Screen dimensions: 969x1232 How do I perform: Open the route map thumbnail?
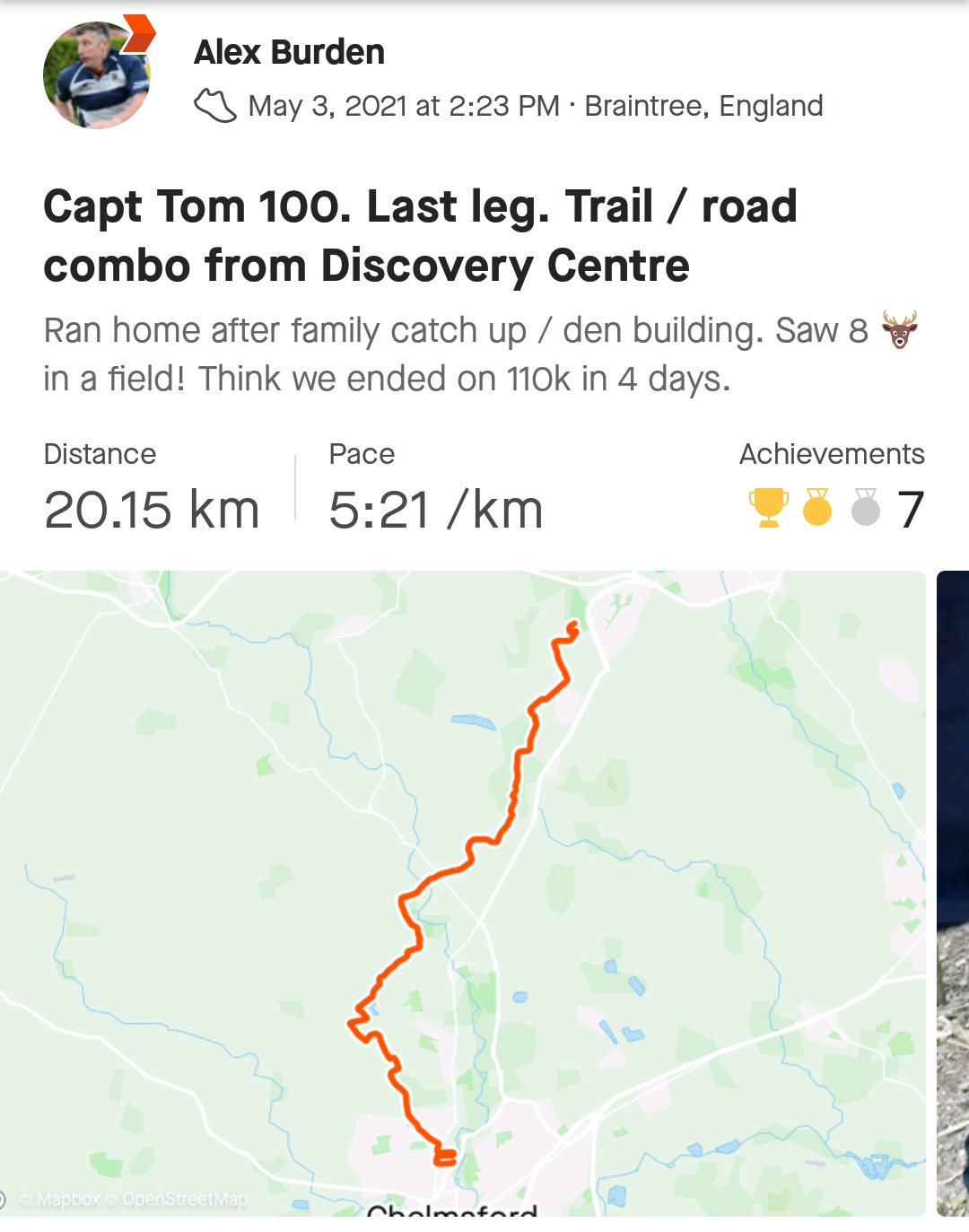click(x=463, y=894)
